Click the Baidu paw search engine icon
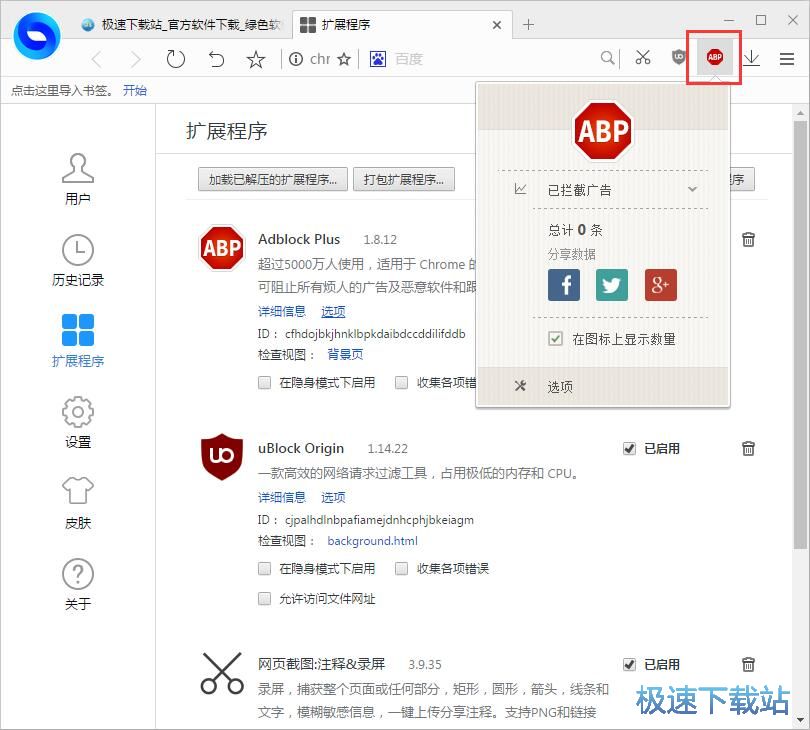 click(378, 59)
